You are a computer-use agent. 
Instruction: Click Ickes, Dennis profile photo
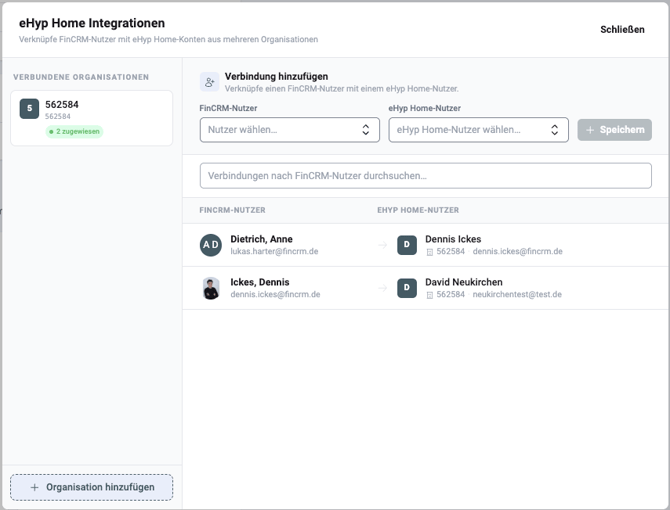211,288
